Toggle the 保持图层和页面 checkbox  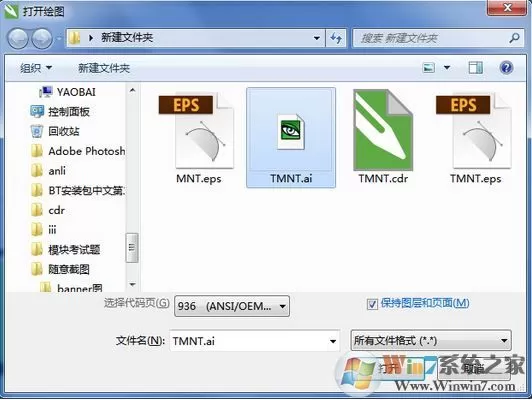(372, 303)
